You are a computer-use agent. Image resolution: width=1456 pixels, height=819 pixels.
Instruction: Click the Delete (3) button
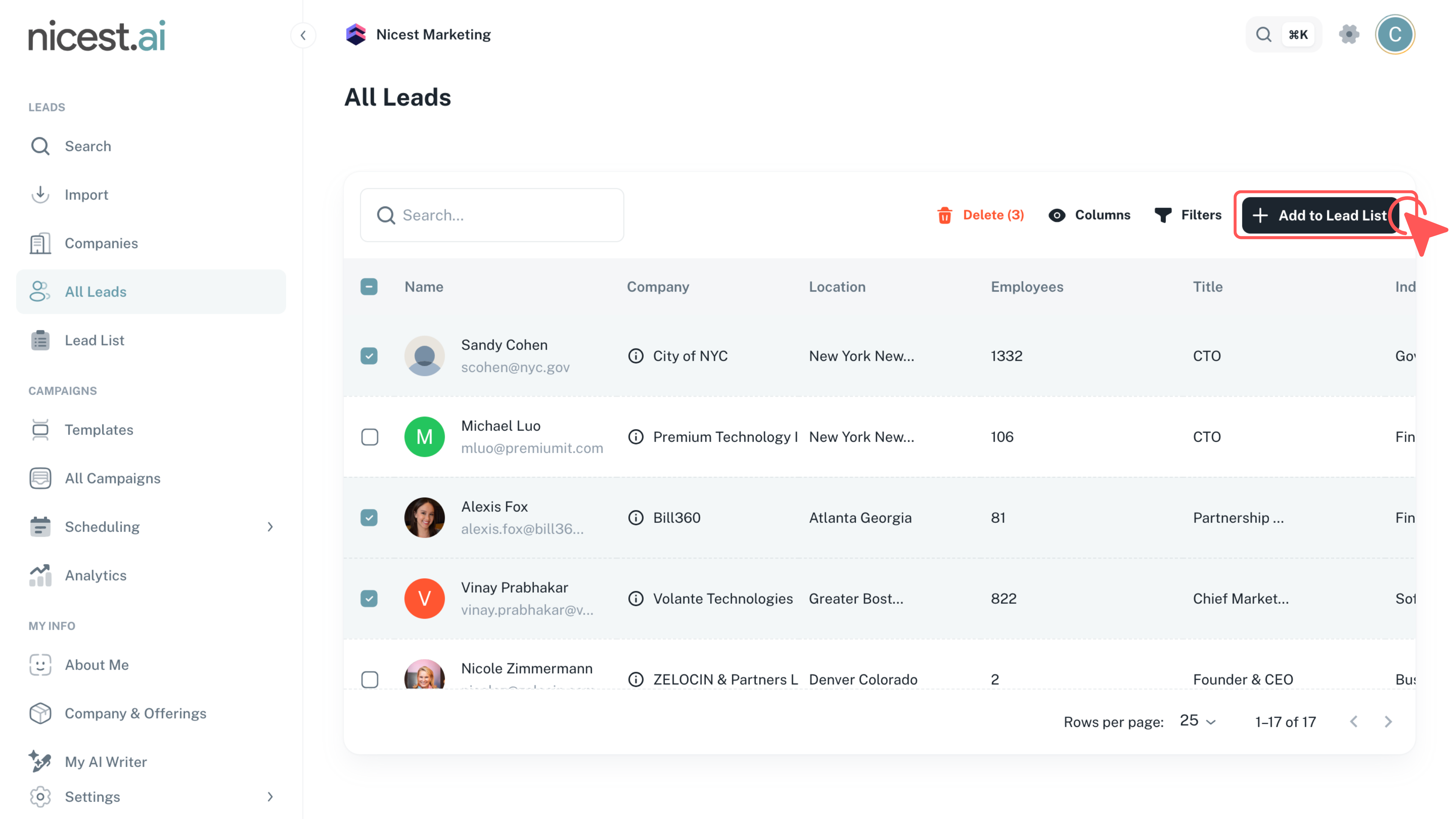tap(981, 215)
